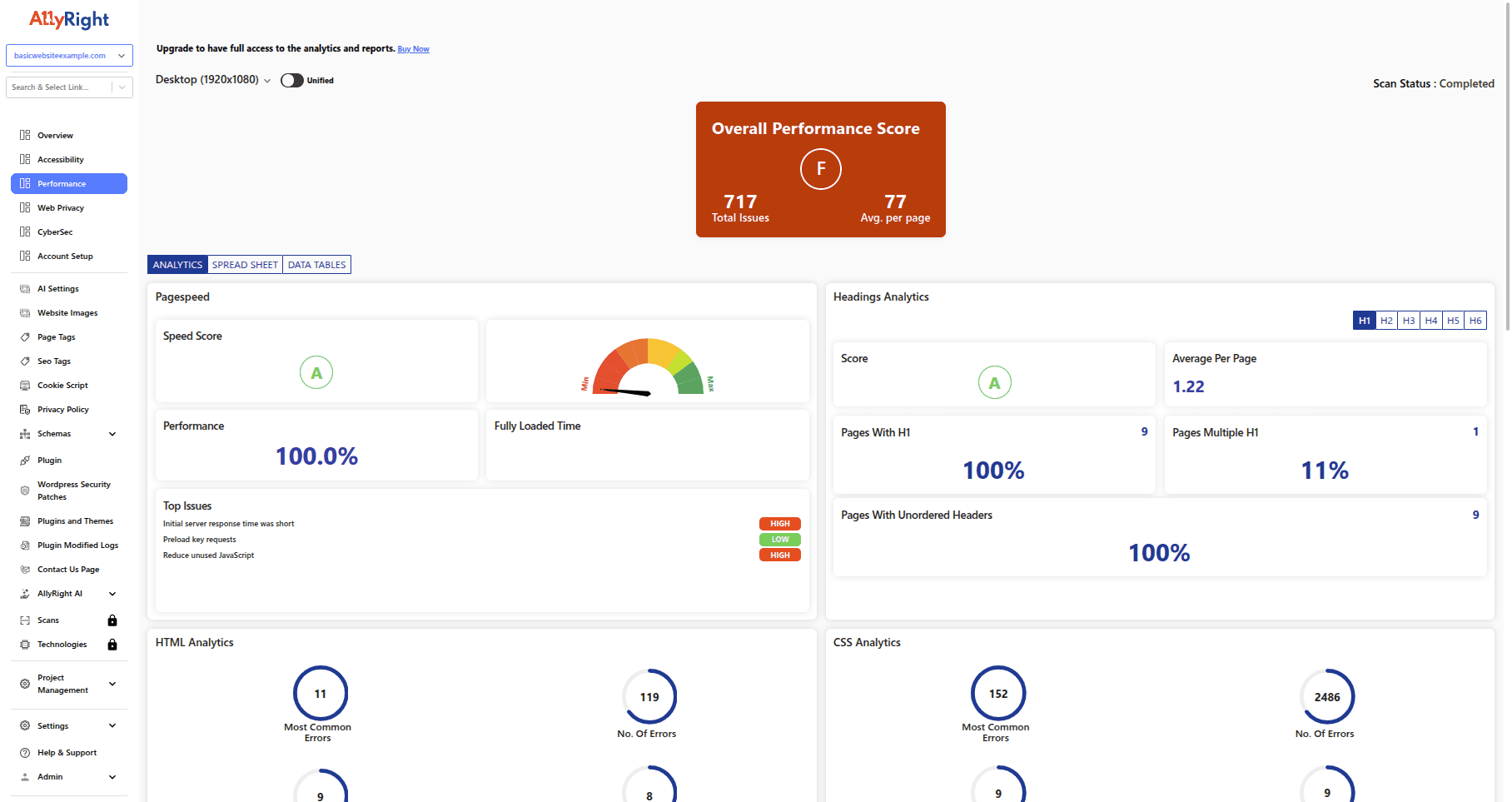Select the Accessibility sidebar icon
The image size is (1512, 802).
click(24, 159)
